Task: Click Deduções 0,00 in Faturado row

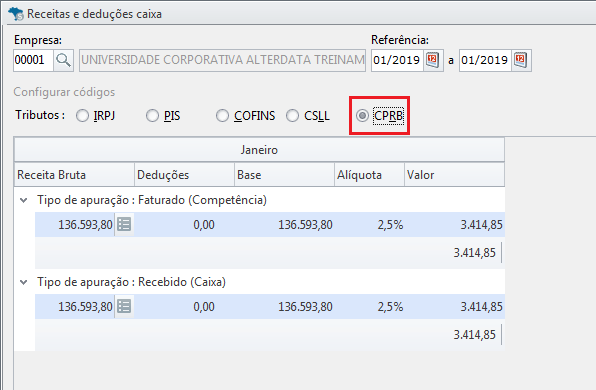Action: tap(204, 225)
